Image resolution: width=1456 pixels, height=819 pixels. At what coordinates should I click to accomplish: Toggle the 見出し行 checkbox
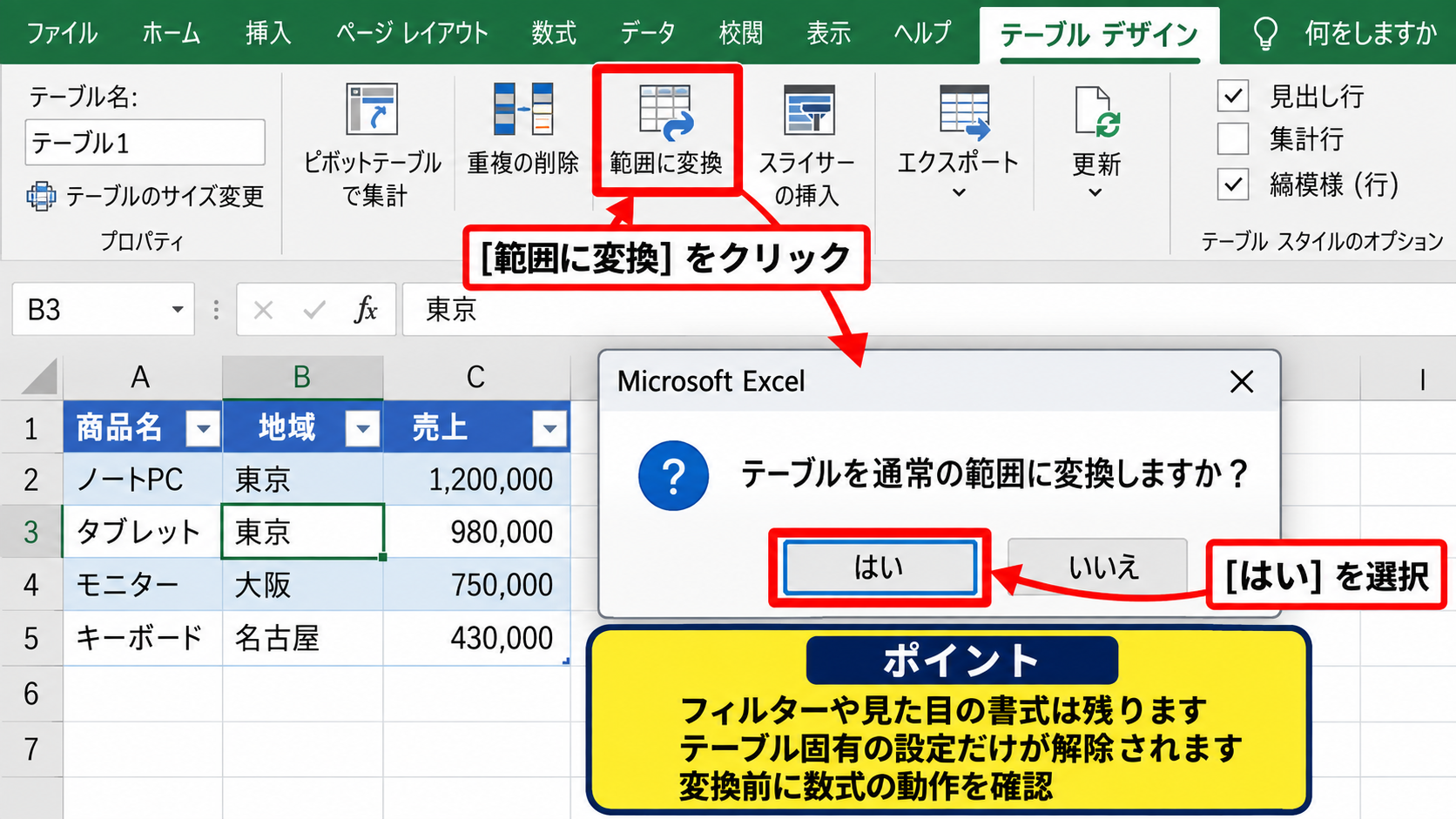point(1233,96)
